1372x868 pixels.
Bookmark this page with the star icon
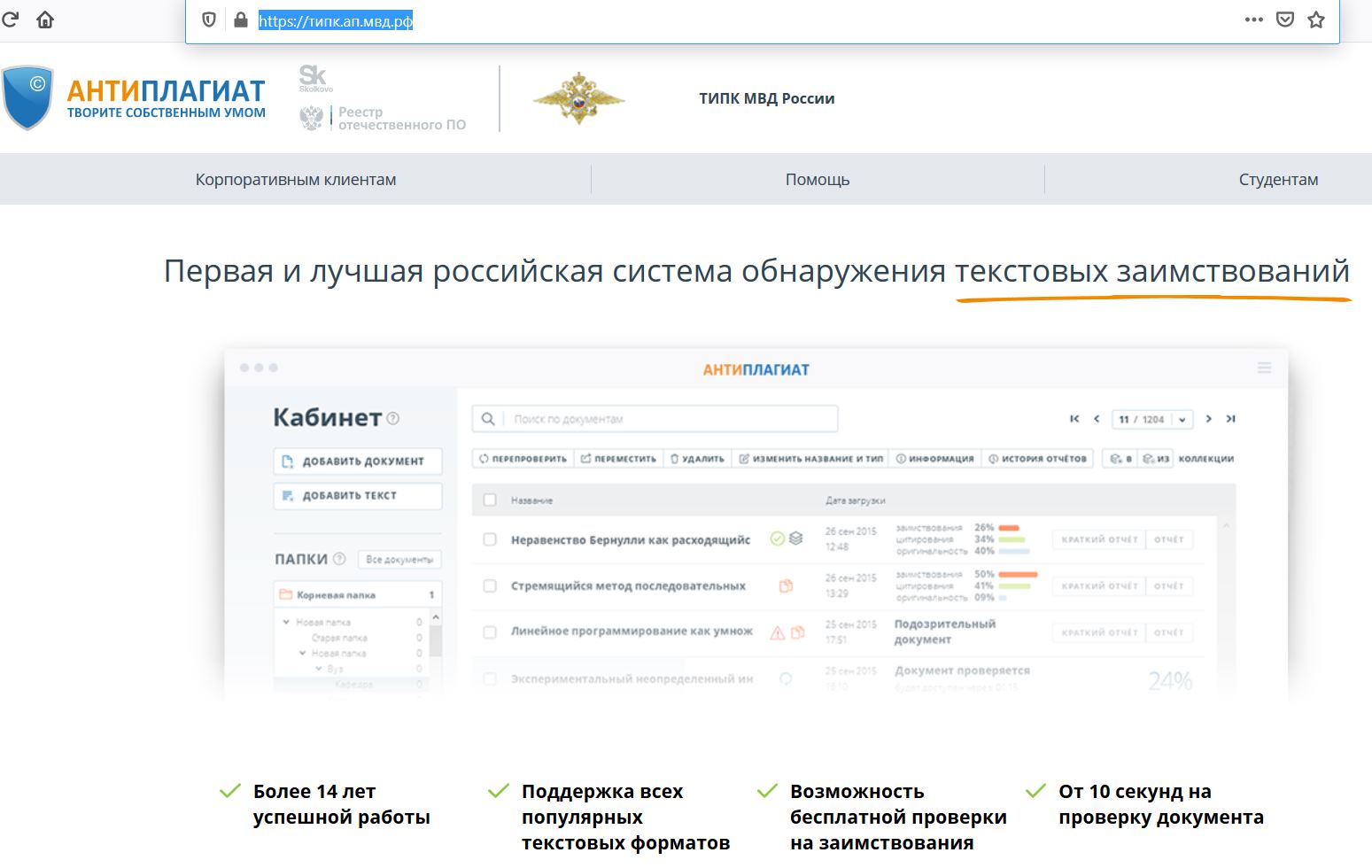click(x=1316, y=19)
